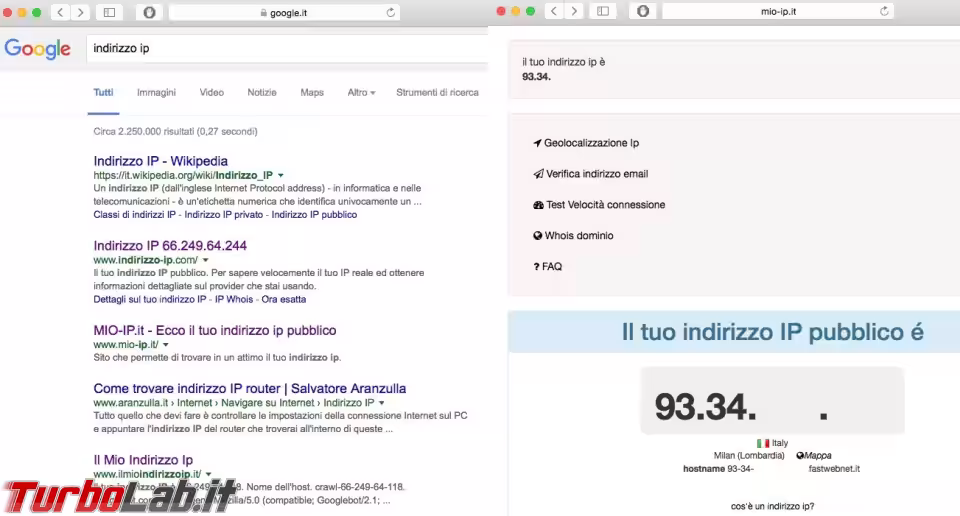Select the Tutti search tab
This screenshot has width=960, height=516.
[x=103, y=92]
